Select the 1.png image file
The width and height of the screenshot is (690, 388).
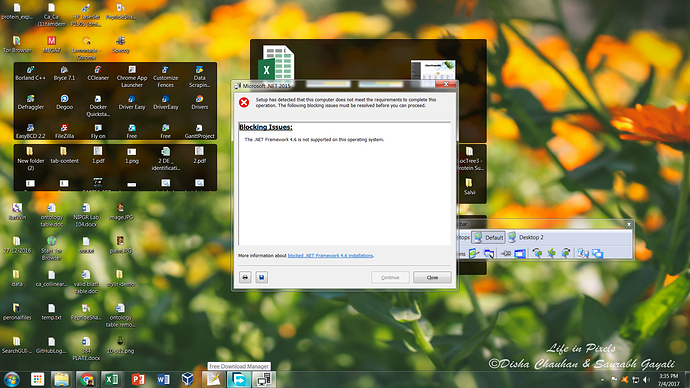132,156
